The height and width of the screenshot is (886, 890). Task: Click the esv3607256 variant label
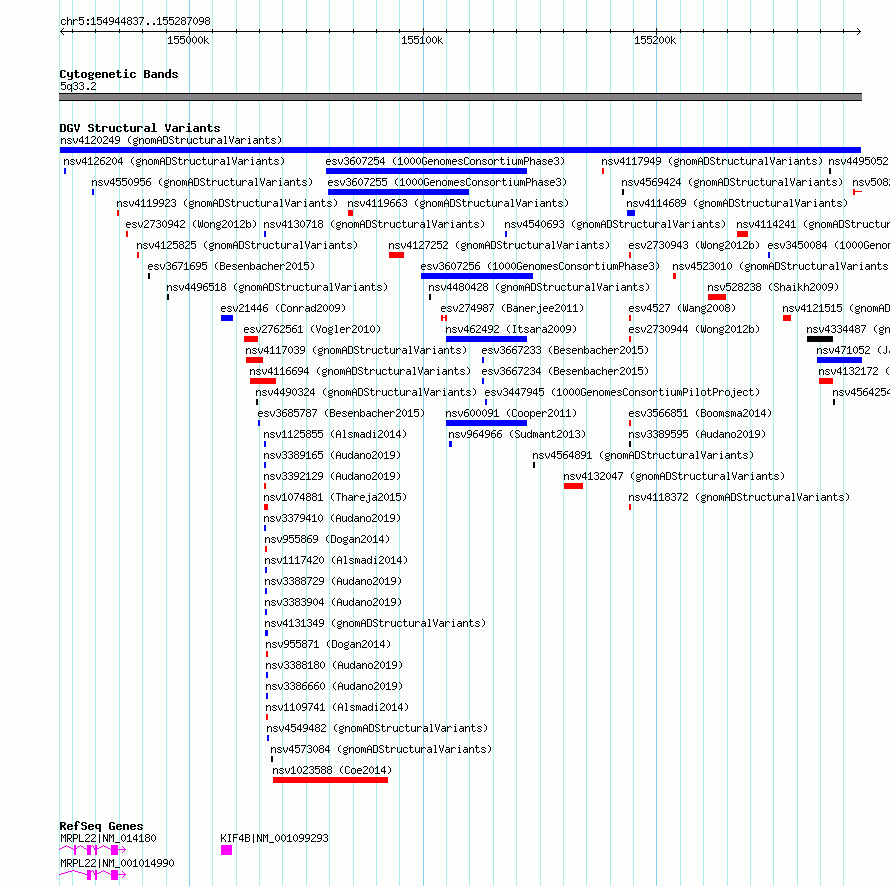click(540, 266)
